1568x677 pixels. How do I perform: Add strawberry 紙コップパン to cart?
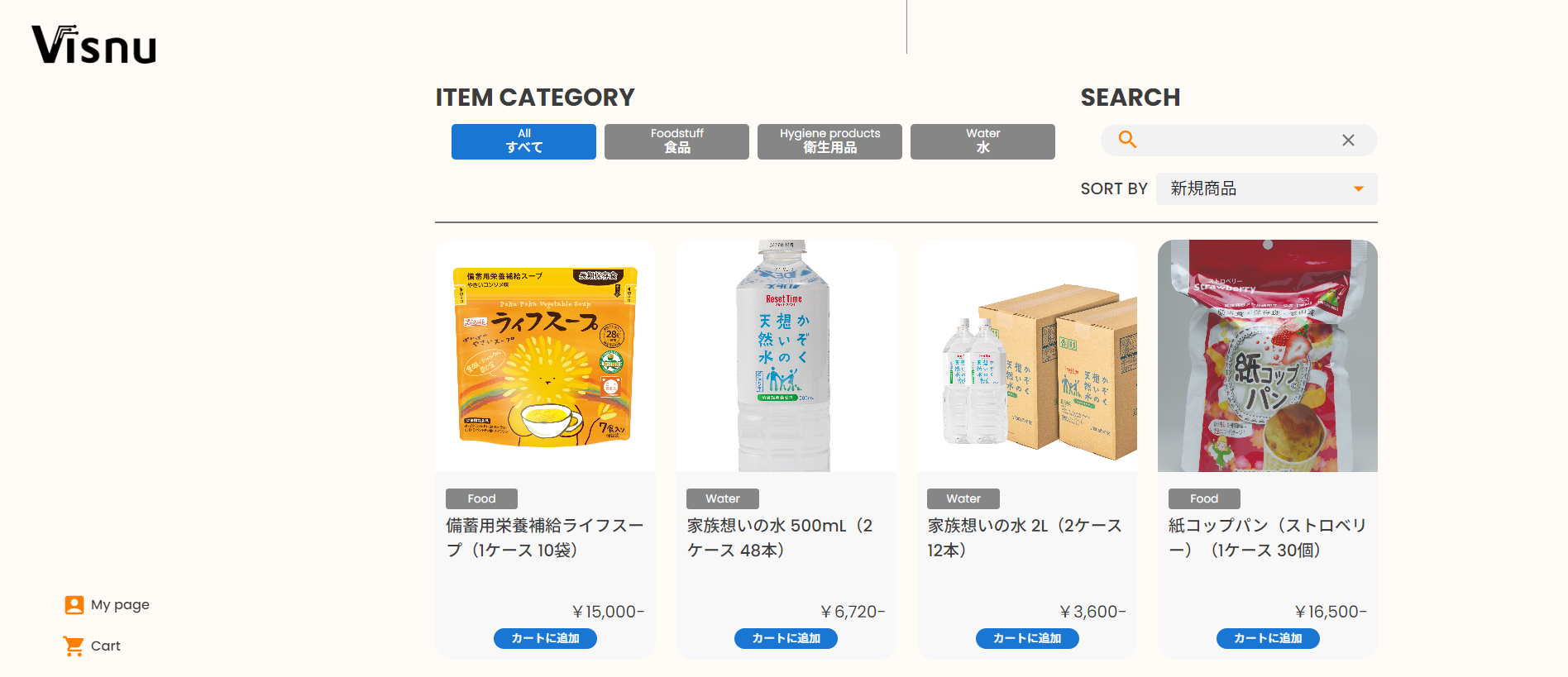(1268, 638)
